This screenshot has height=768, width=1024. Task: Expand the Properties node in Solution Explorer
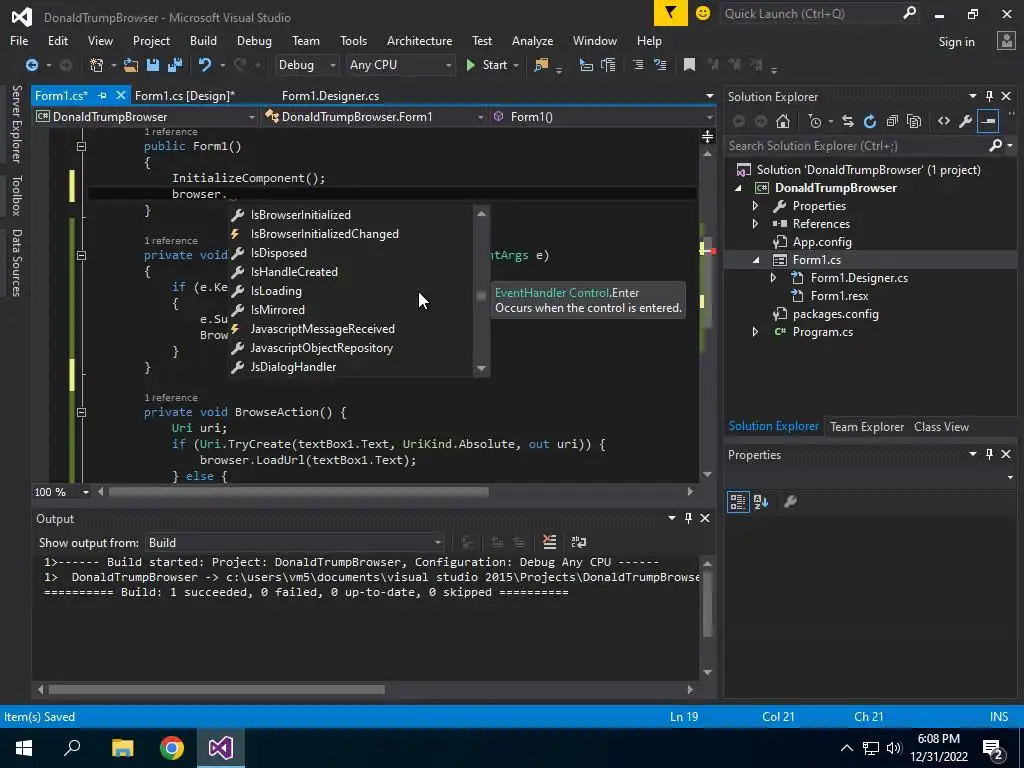coord(756,206)
